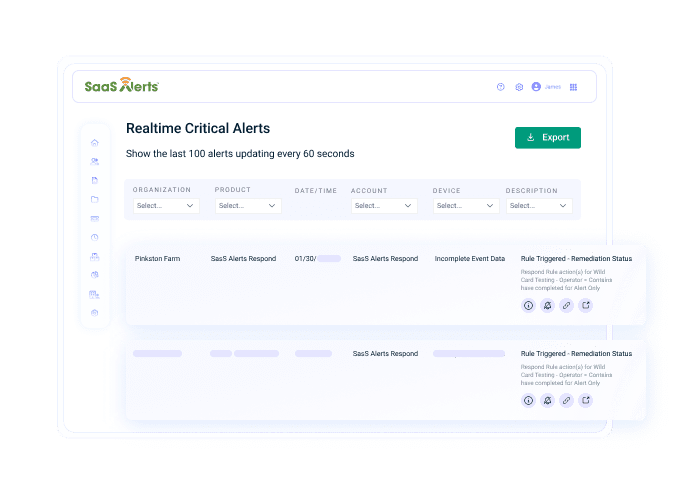The image size is (678, 494).
Task: Open the James user profile avatar
Action: [x=536, y=87]
